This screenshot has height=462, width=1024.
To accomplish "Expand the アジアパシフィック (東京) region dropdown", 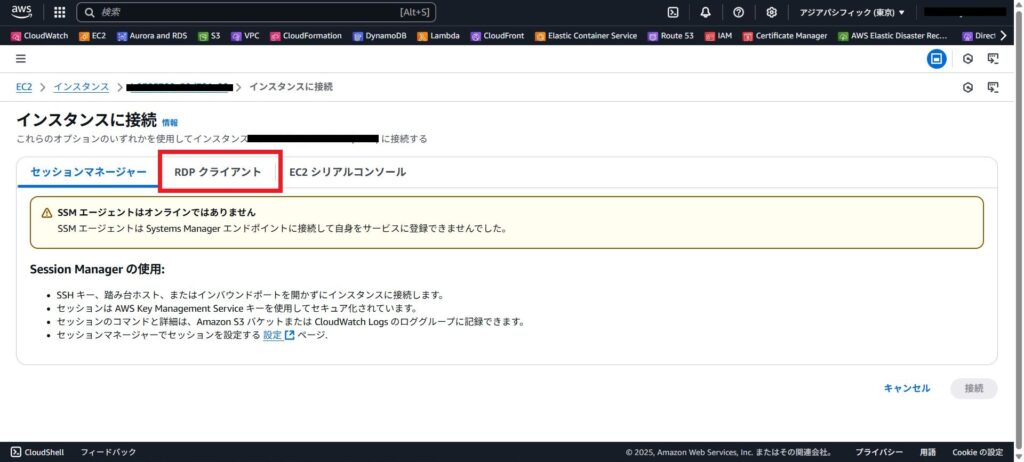I will [x=852, y=13].
